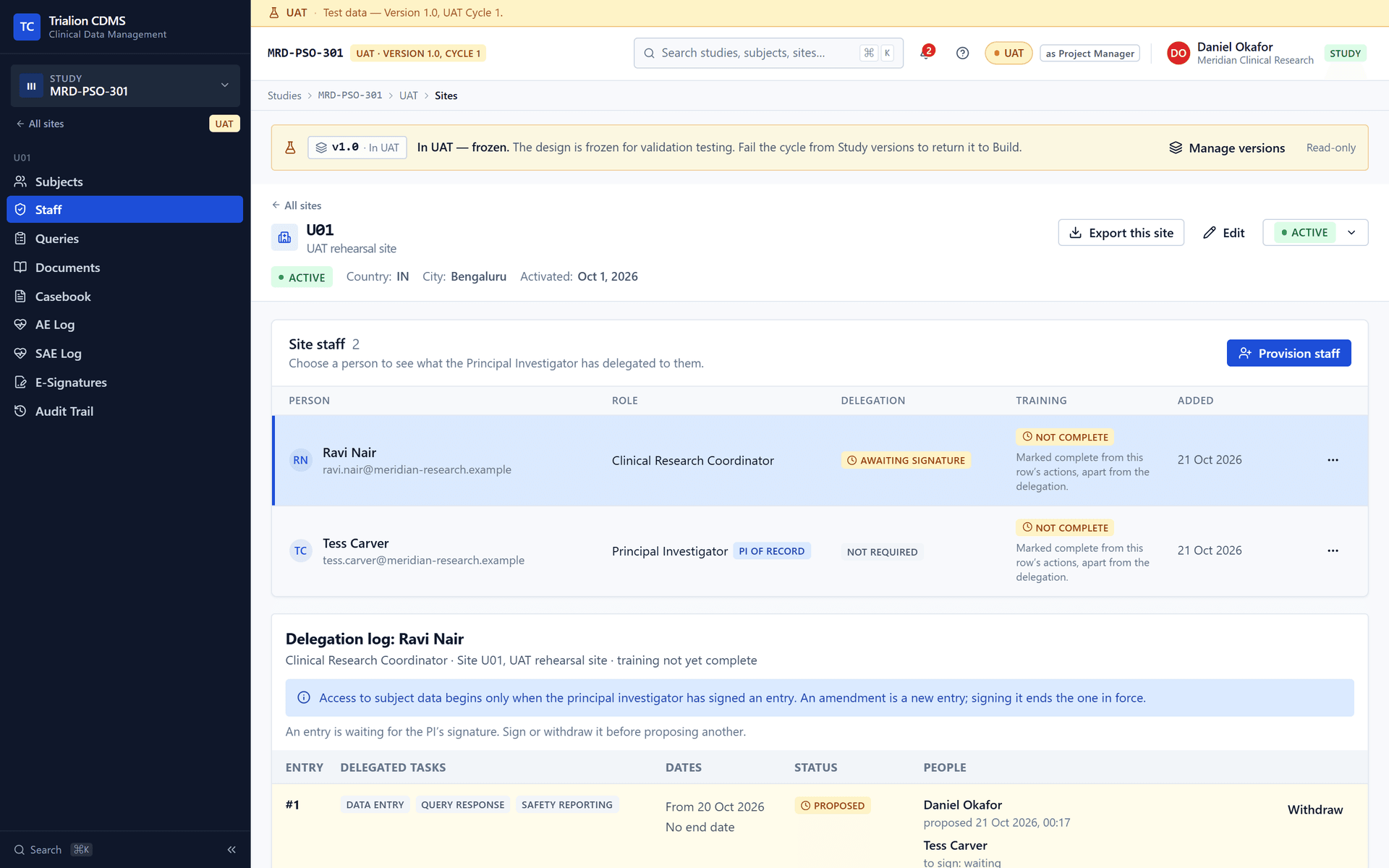Click Manage versions
Viewport: 1389px width, 868px height.
1227,148
